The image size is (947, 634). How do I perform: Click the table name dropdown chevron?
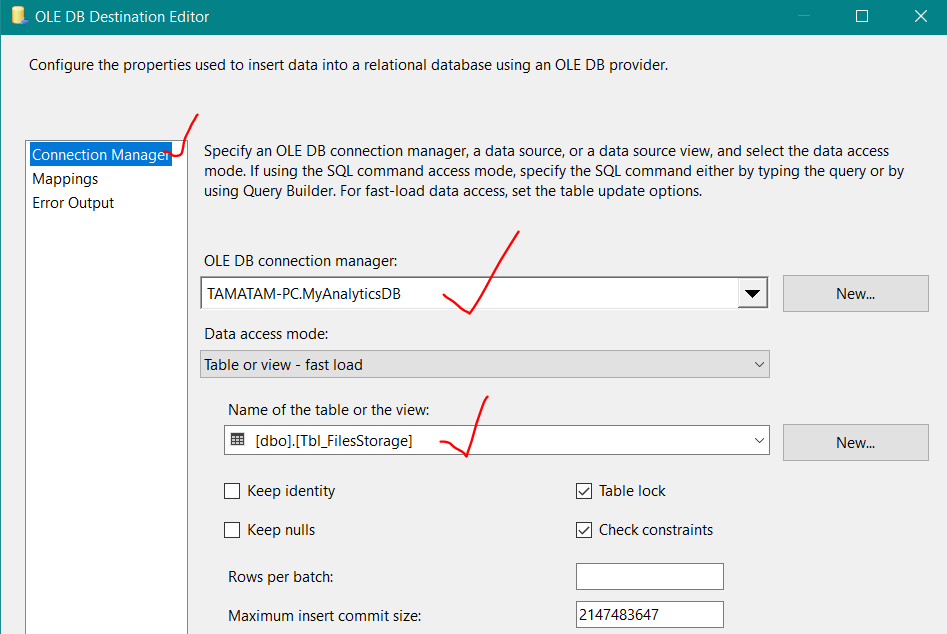click(x=759, y=440)
